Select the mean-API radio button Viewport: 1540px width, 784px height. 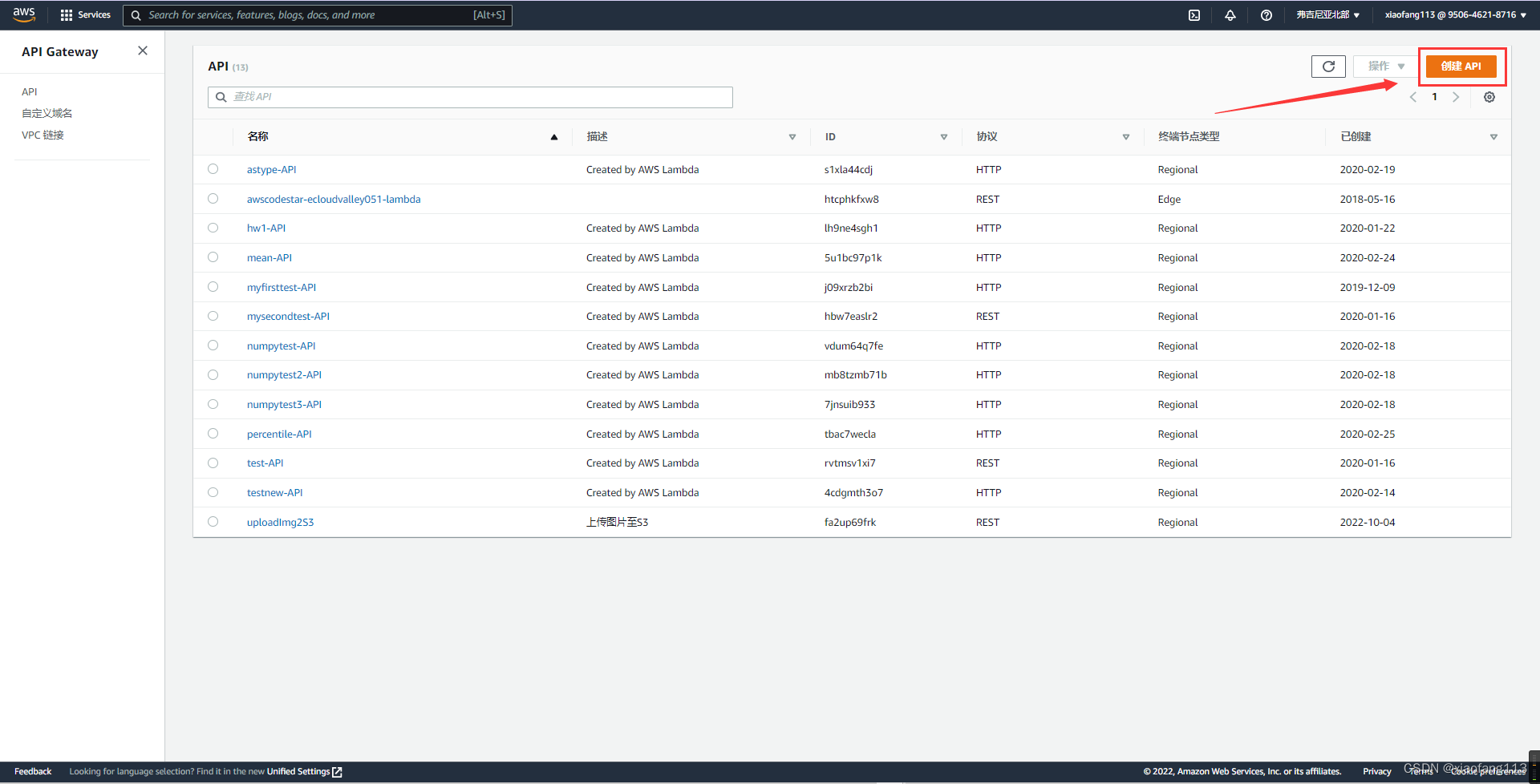click(213, 257)
